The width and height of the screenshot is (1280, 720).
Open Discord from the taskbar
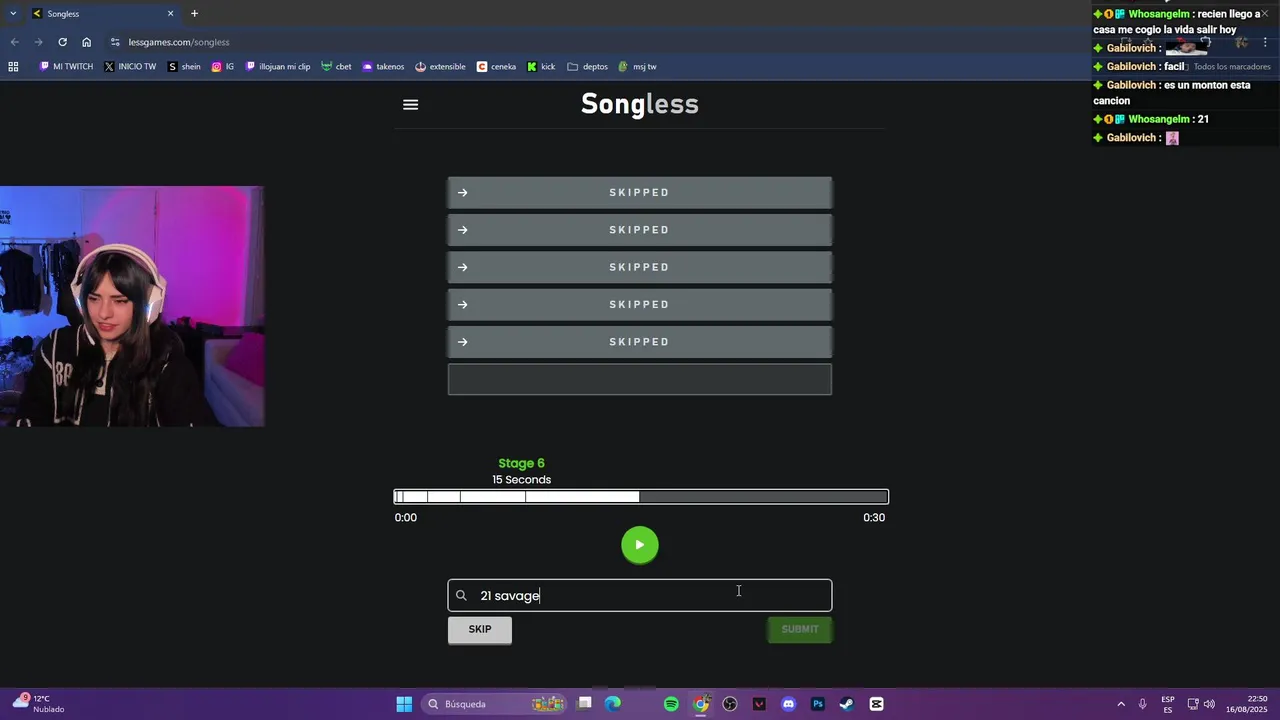point(788,704)
